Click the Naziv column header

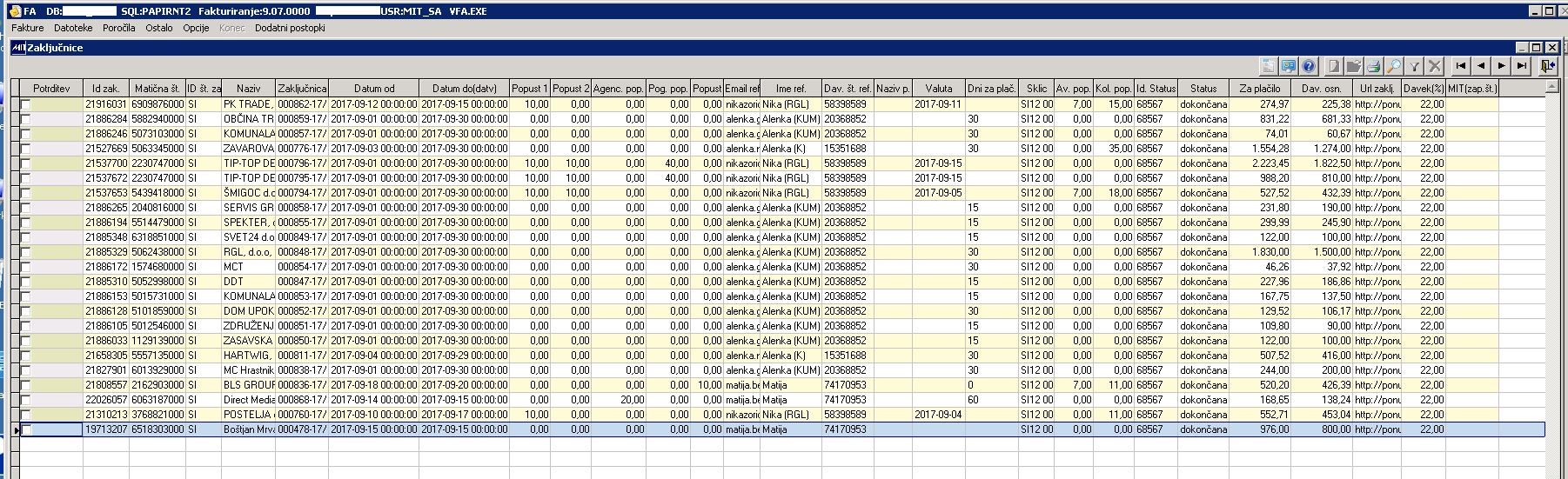coord(248,88)
